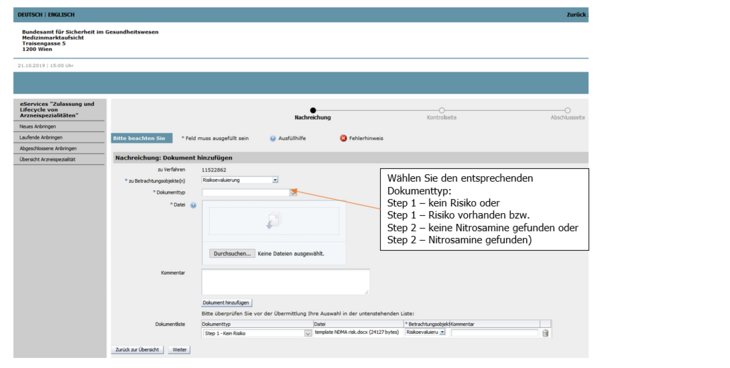This screenshot has height=368, width=730.
Task: Click the Dokument hinzufügen button
Action: [x=226, y=303]
